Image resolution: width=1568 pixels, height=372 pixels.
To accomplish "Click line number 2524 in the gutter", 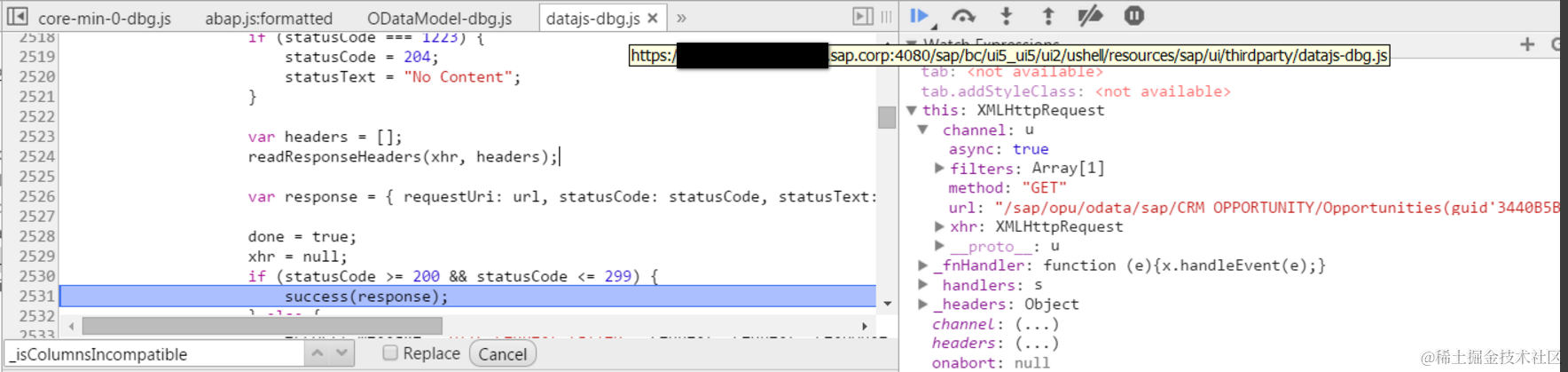I will (x=37, y=156).
